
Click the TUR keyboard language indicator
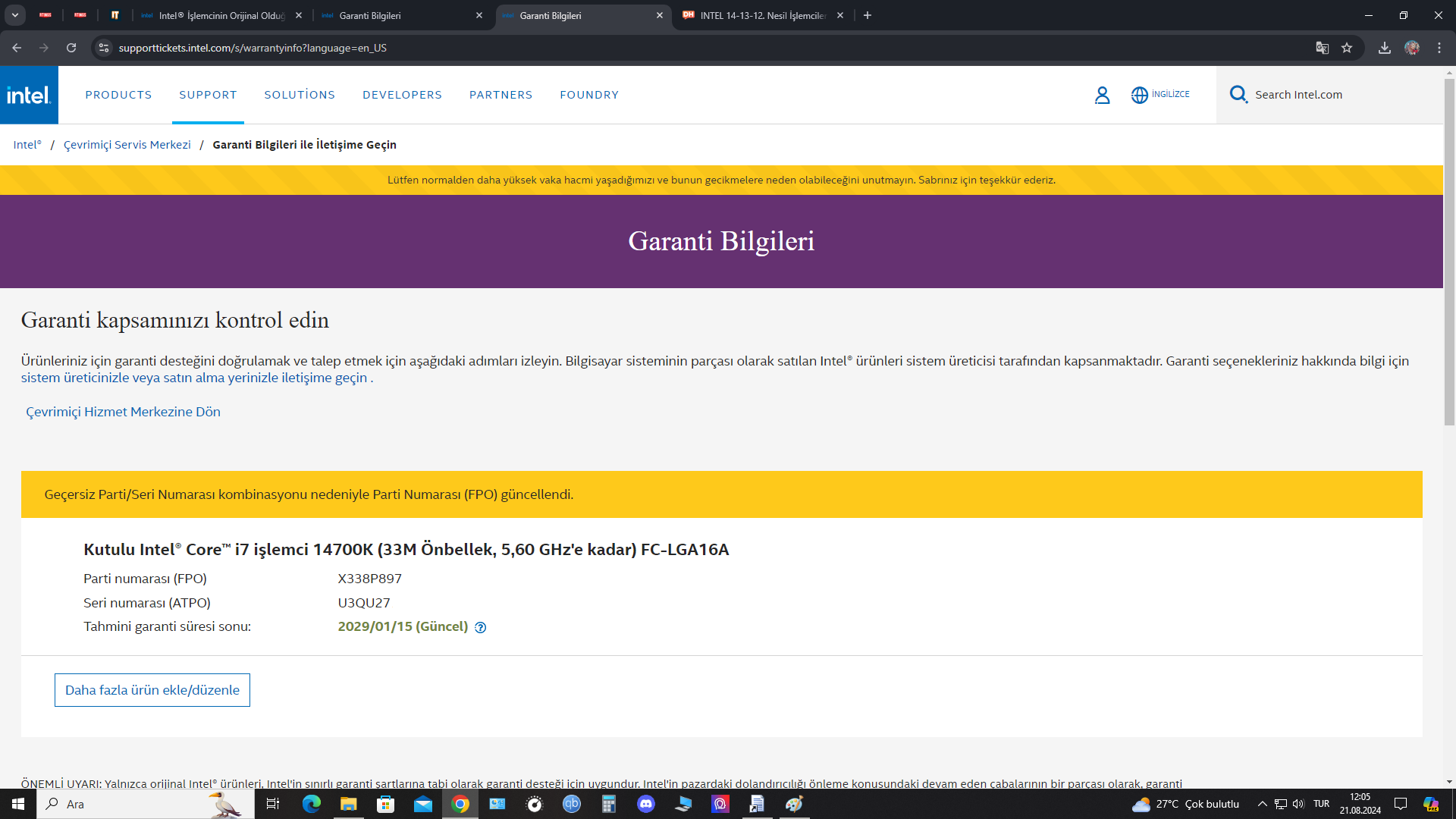coord(1321,804)
